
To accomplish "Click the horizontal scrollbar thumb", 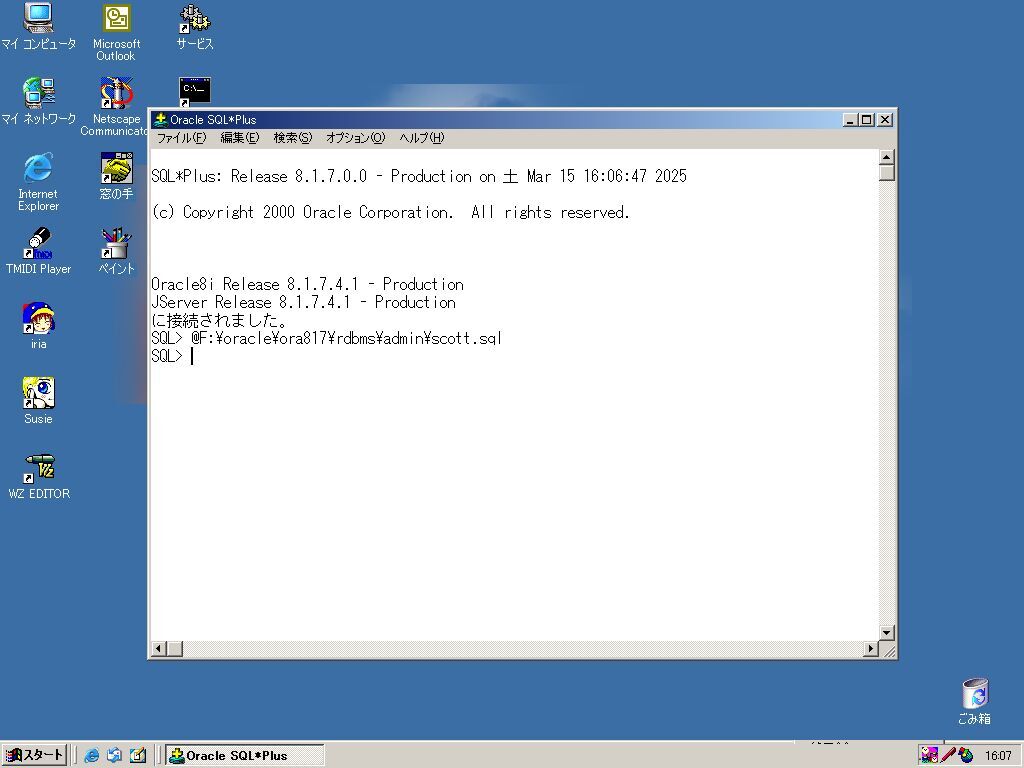I will coord(175,648).
